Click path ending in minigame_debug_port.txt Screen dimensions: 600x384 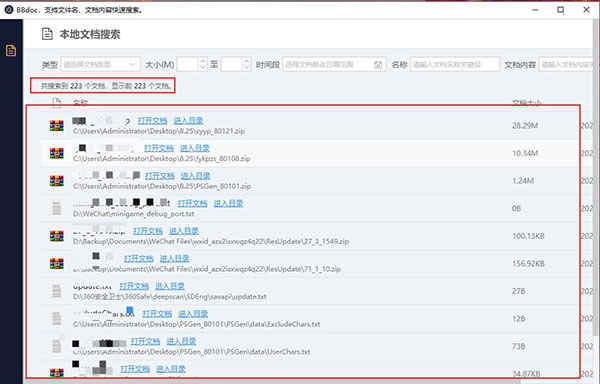134,214
